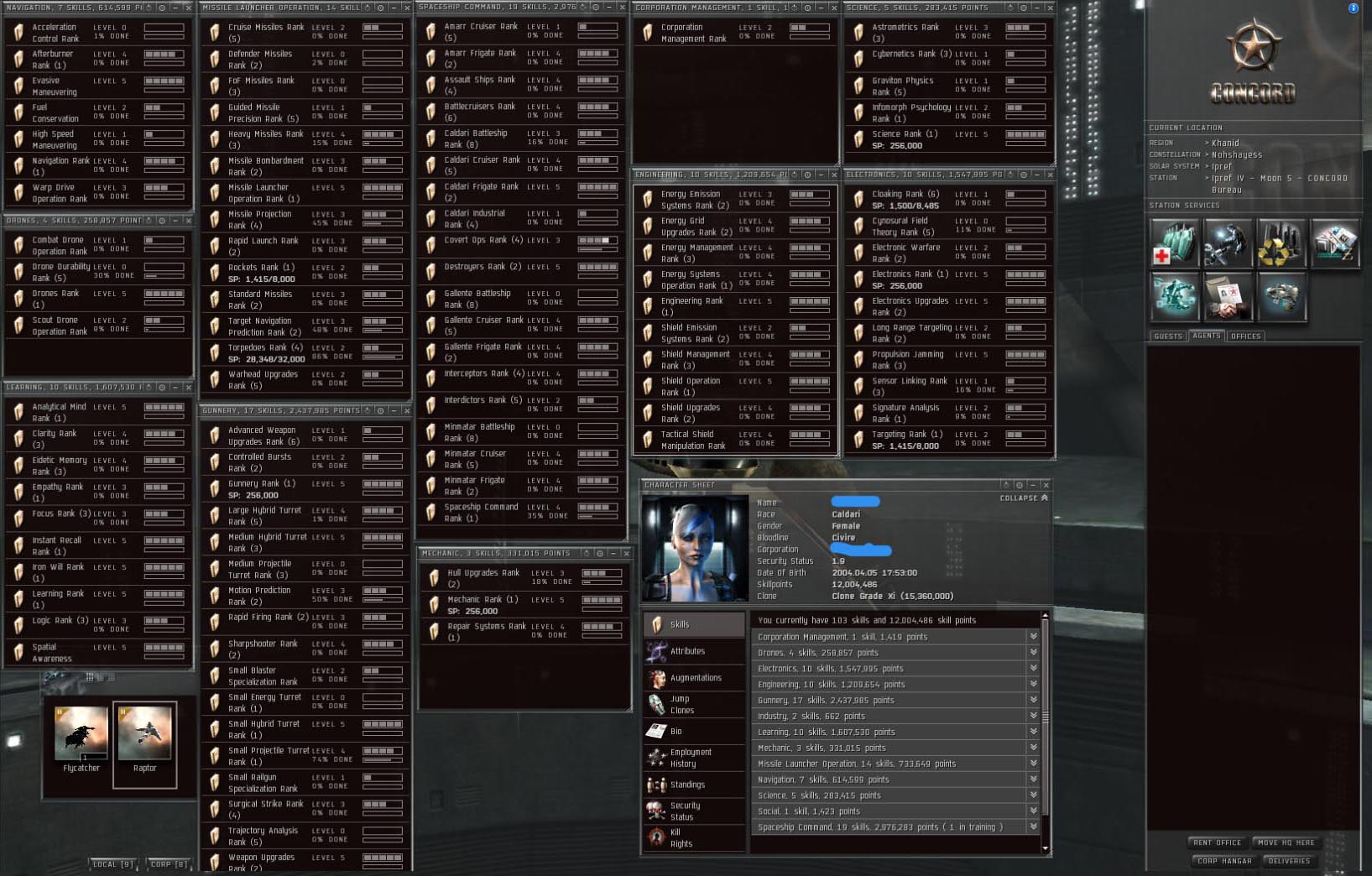Expand Social skill group in Character Sheet
Image resolution: width=1372 pixels, height=876 pixels.
pyautogui.click(x=1034, y=811)
